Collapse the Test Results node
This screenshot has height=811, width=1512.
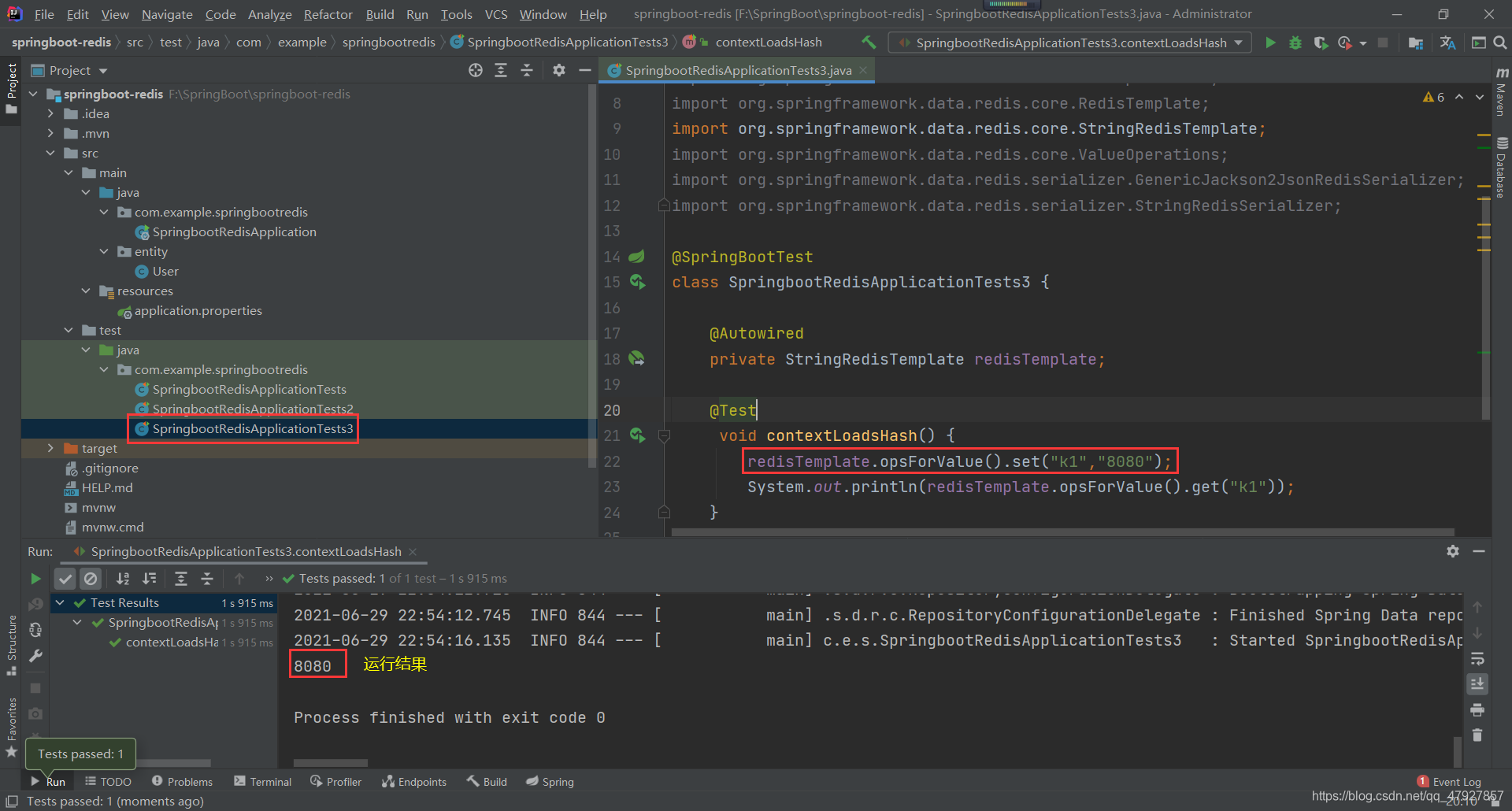point(60,602)
